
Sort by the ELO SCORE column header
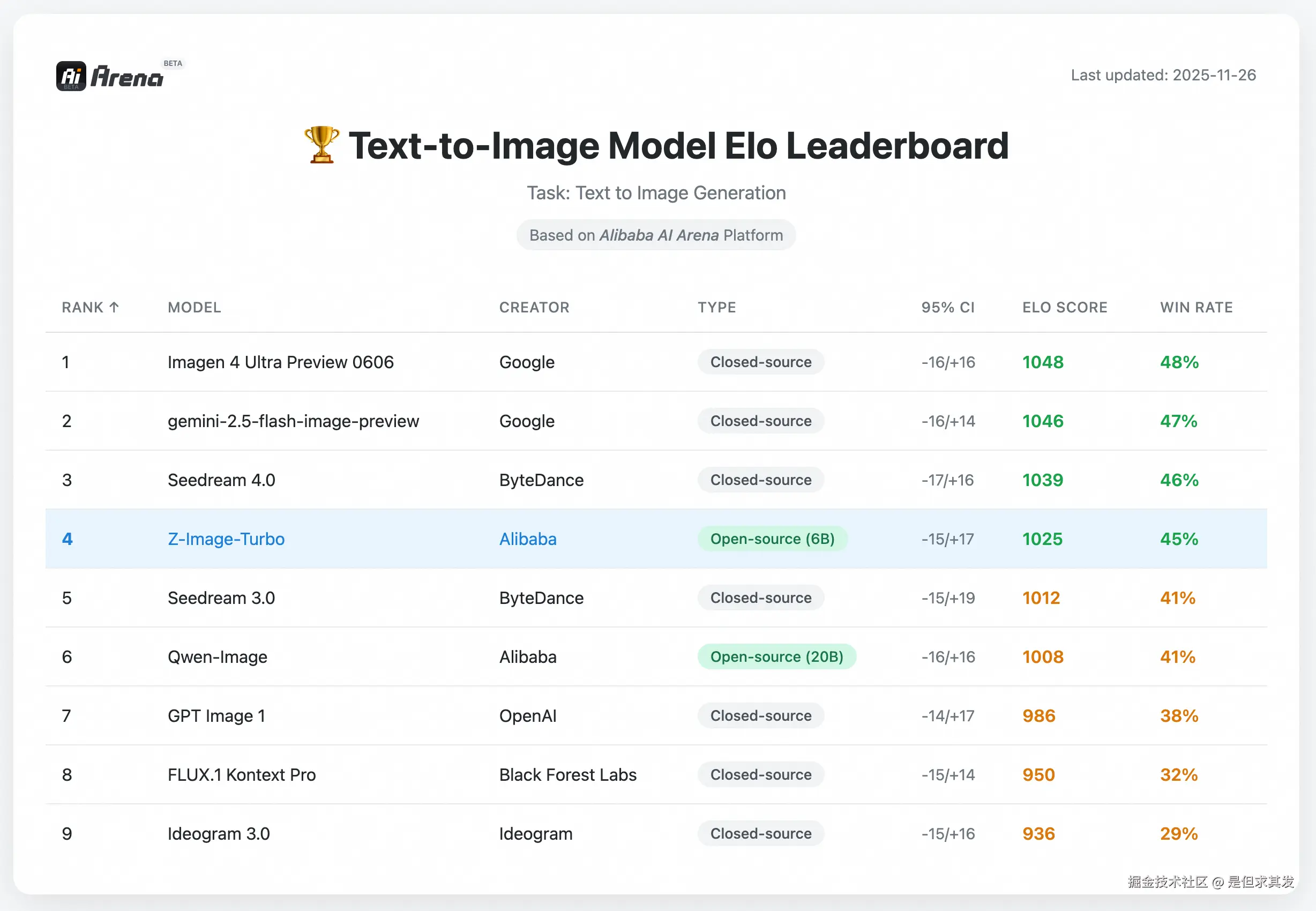tap(1064, 307)
